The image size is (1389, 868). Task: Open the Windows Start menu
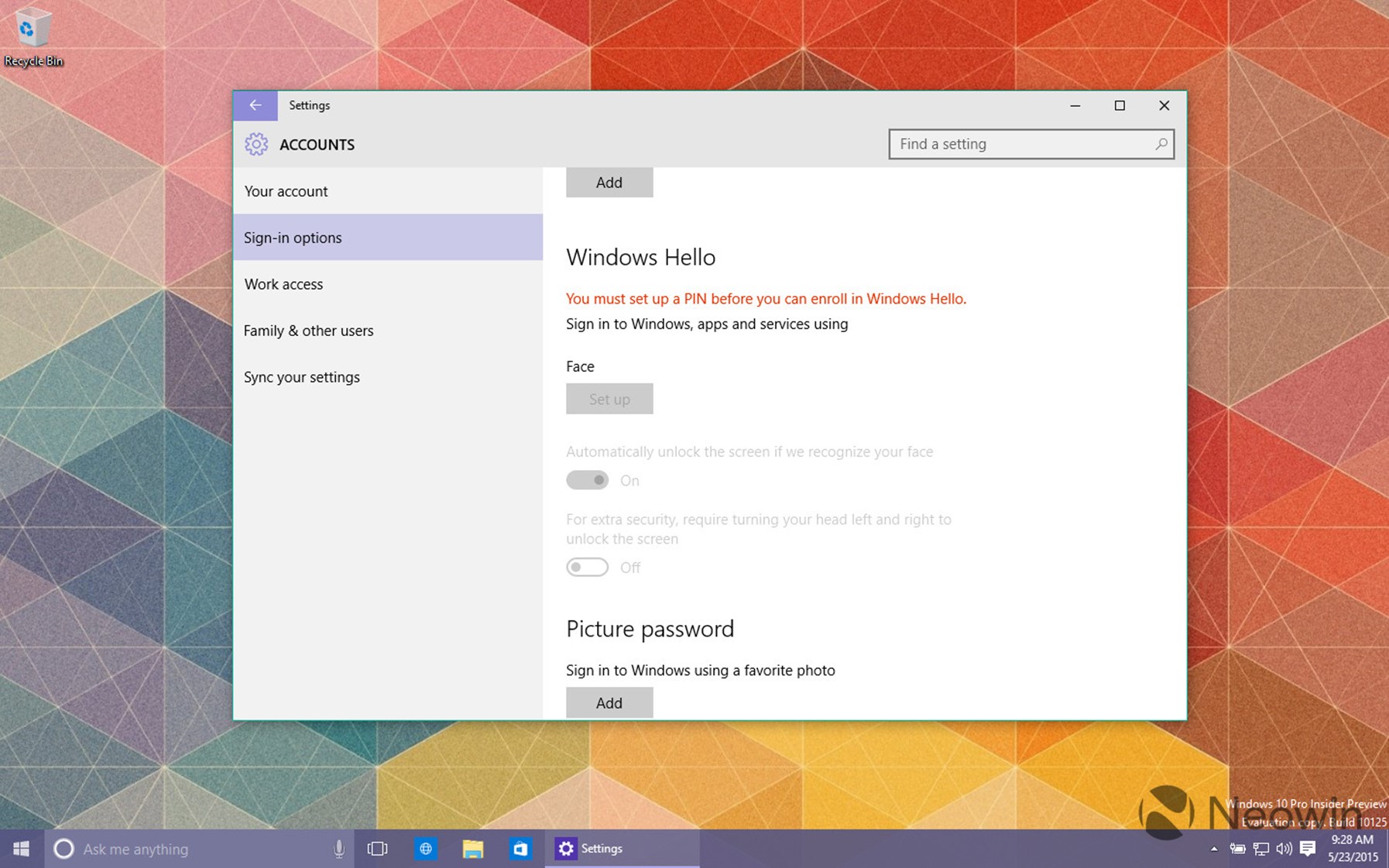pyautogui.click(x=22, y=849)
